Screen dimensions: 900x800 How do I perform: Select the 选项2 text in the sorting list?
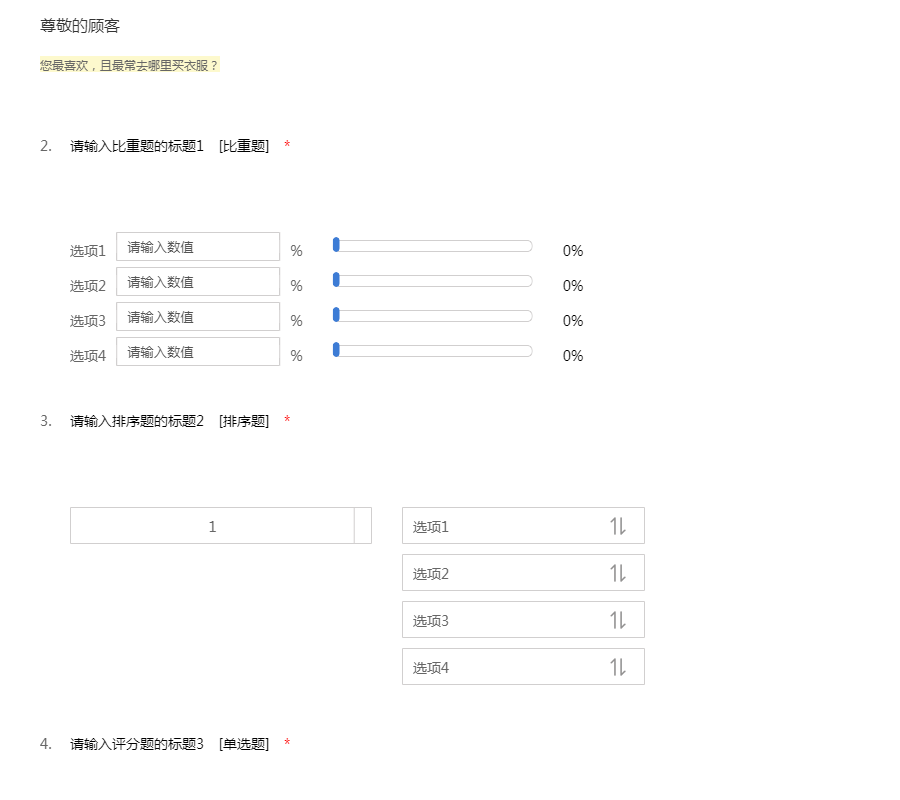coord(431,574)
